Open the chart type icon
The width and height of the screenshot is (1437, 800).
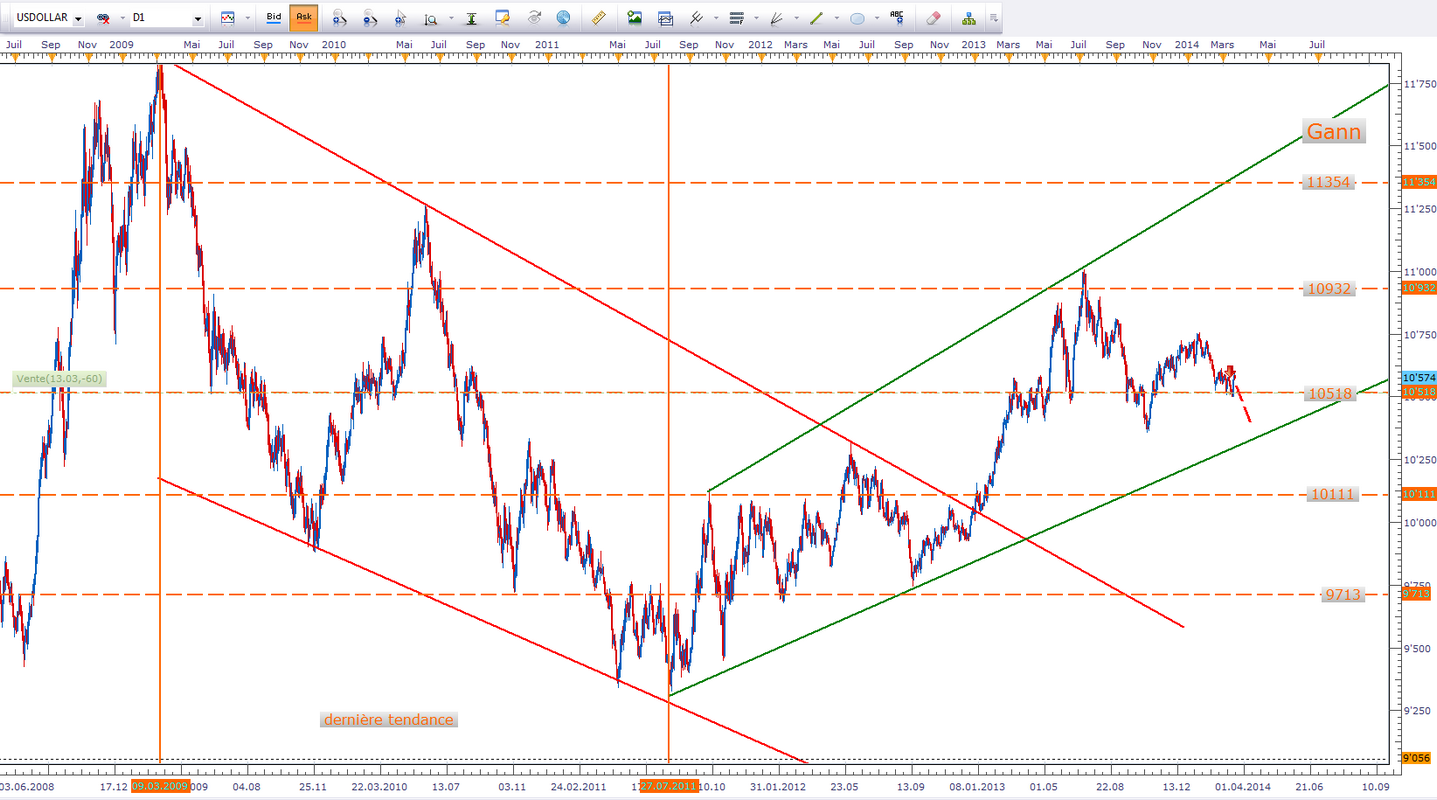[x=228, y=18]
